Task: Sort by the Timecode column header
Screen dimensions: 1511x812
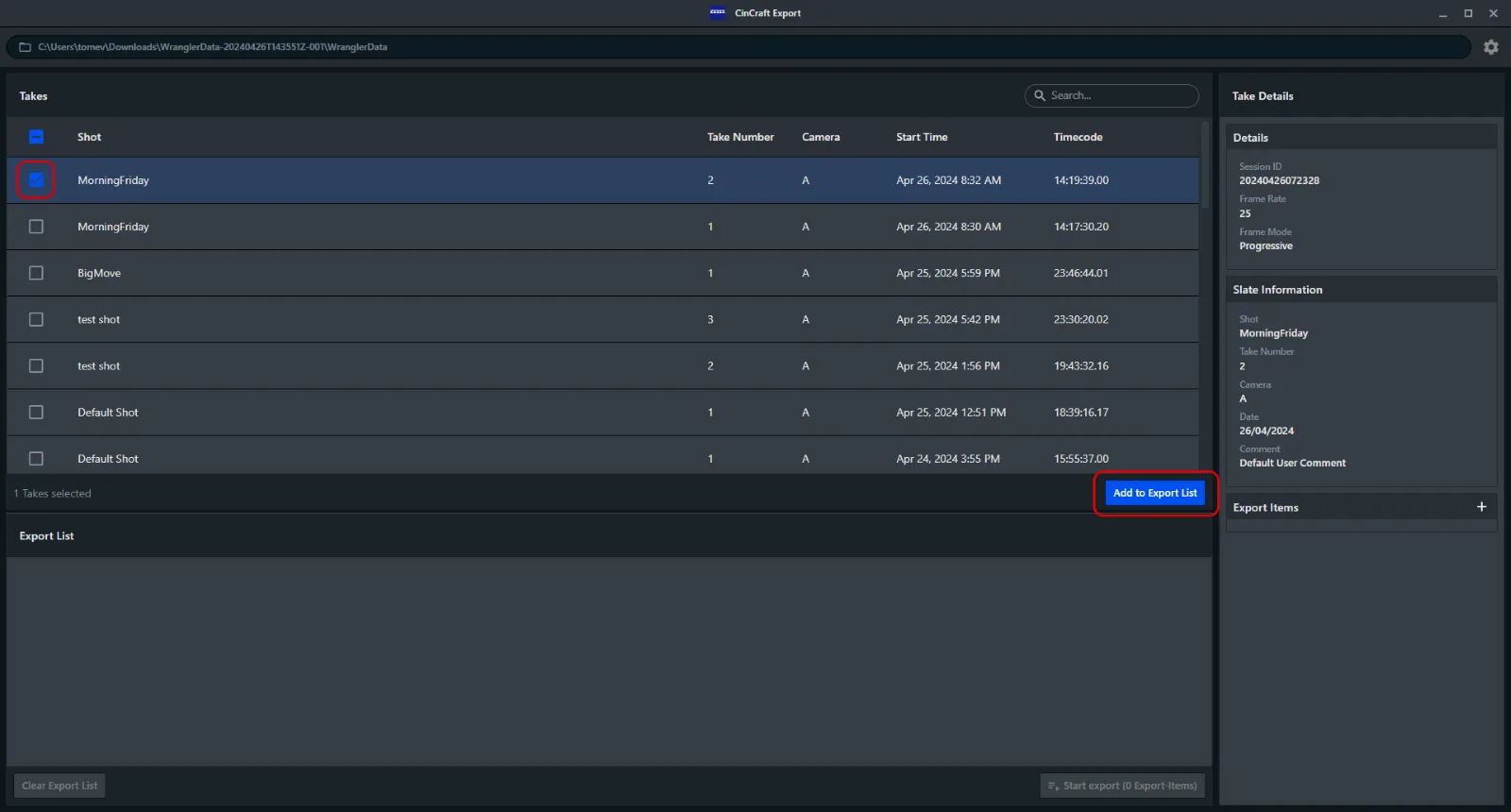Action: [1078, 137]
